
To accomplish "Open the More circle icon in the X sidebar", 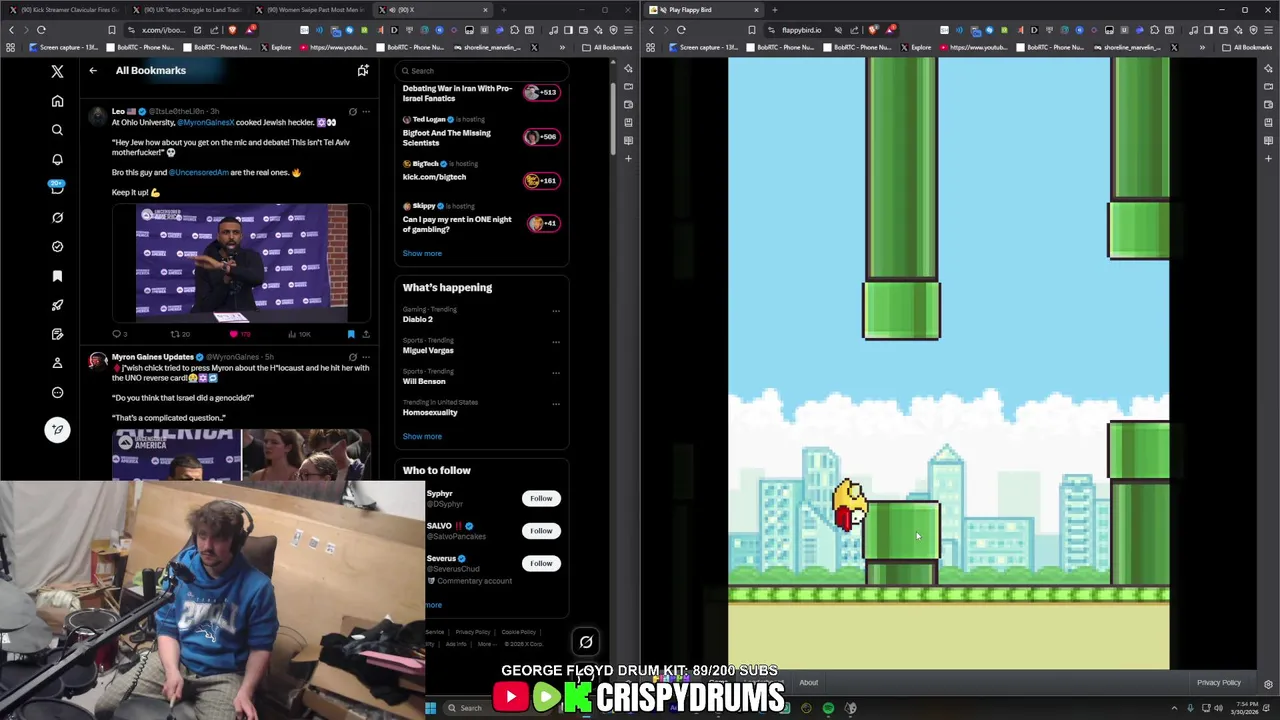I will (x=57, y=392).
